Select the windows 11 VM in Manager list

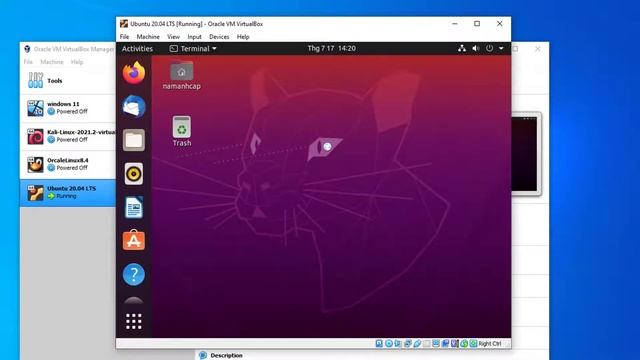pos(68,108)
